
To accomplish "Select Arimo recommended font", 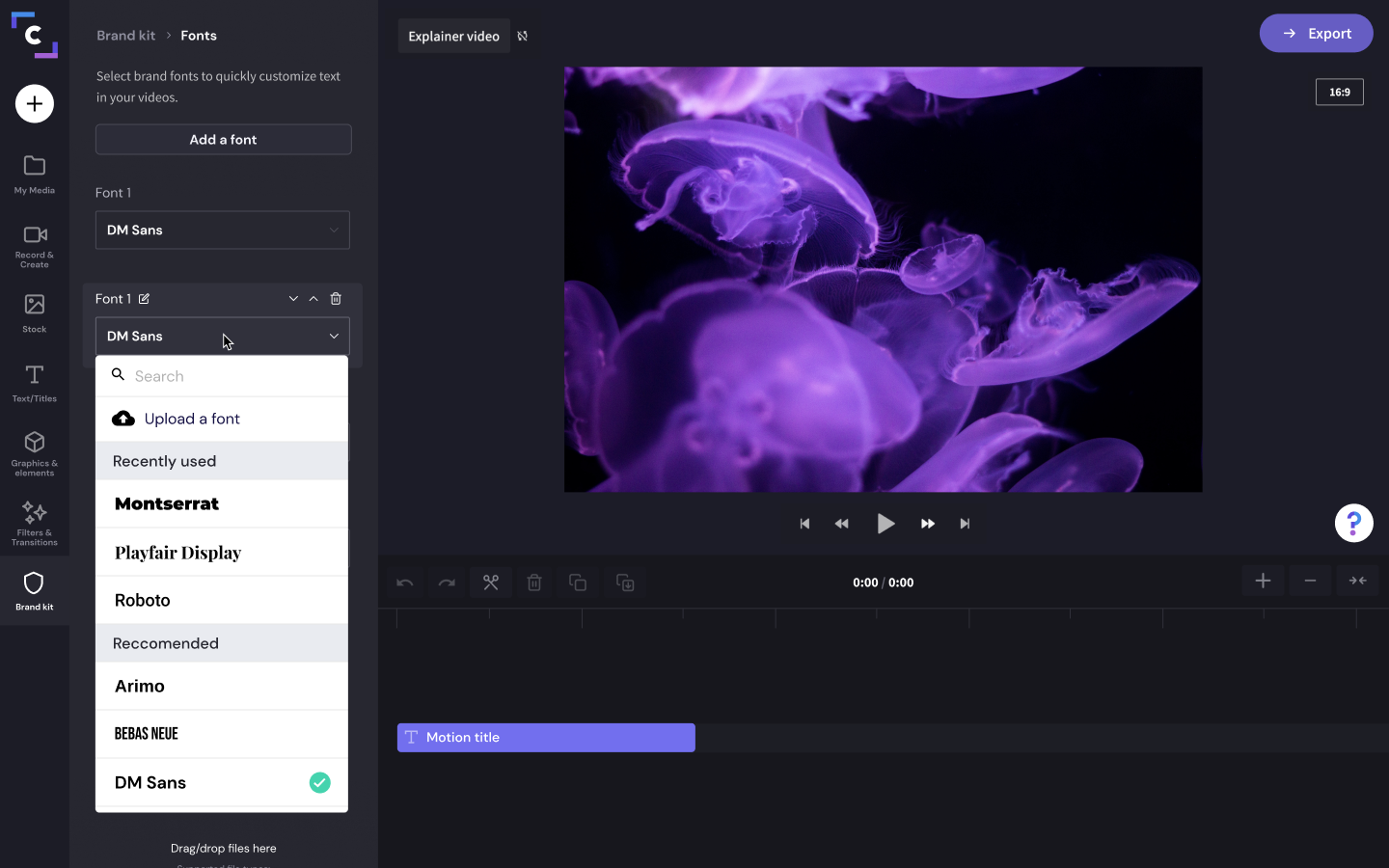I will point(222,686).
